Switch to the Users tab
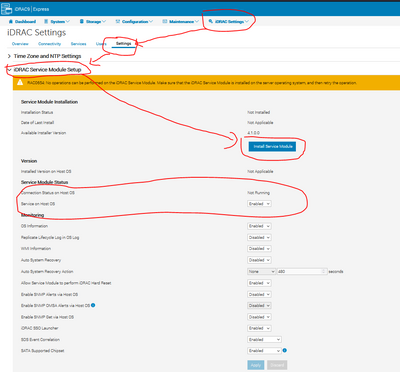Image resolution: width=400 pixels, height=372 pixels. [101, 44]
